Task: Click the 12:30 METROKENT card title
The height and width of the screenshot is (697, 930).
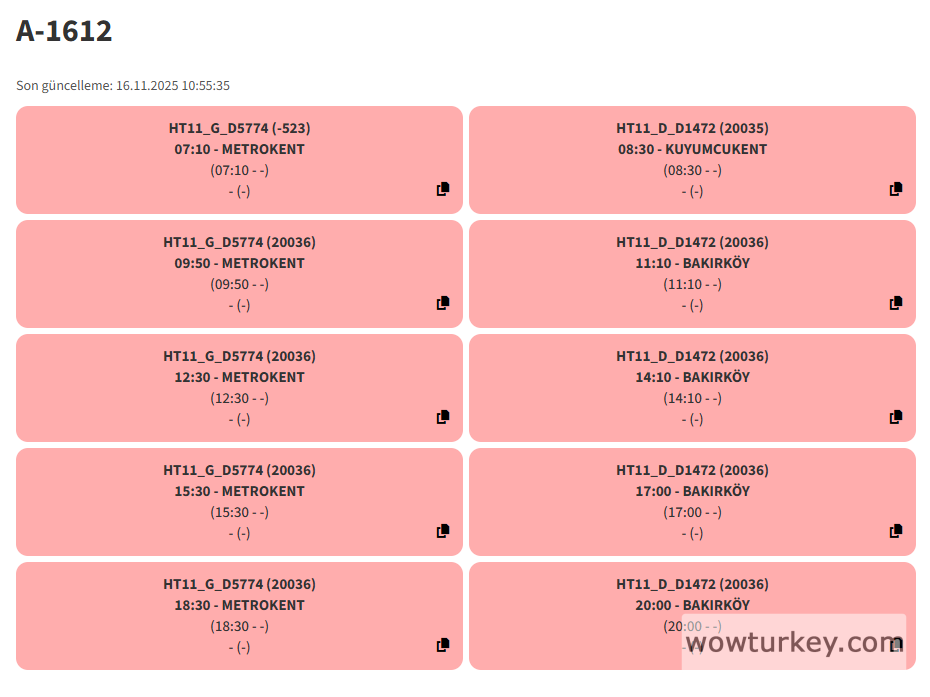Action: [x=239, y=356]
